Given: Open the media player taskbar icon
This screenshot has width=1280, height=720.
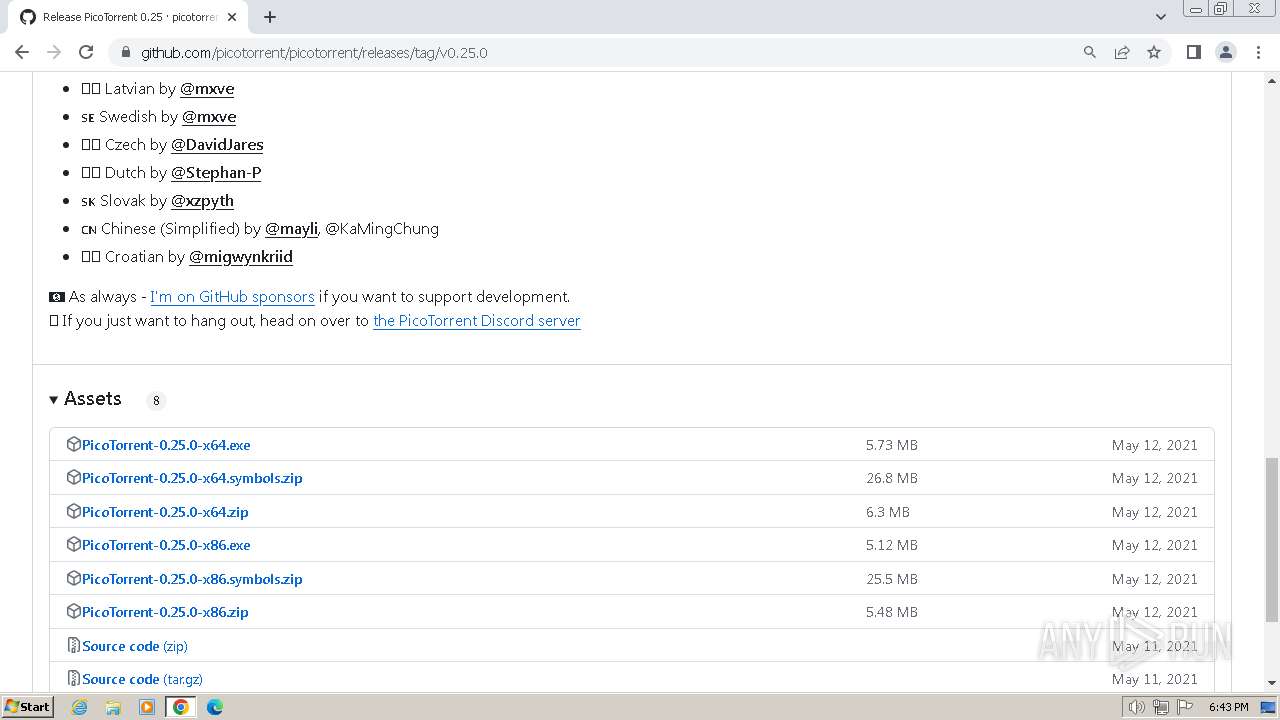Looking at the screenshot, I should coord(147,707).
